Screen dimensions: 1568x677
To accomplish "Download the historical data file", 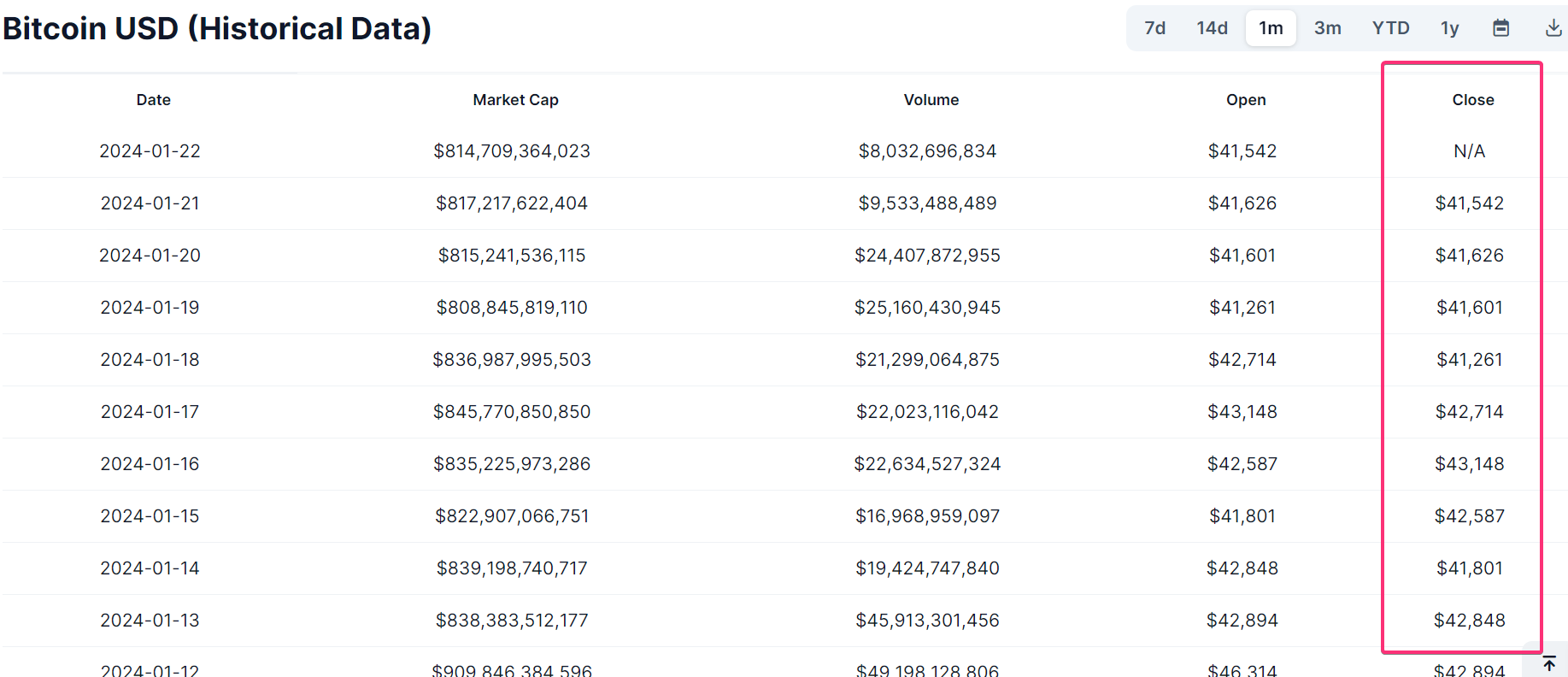I will point(1553,28).
